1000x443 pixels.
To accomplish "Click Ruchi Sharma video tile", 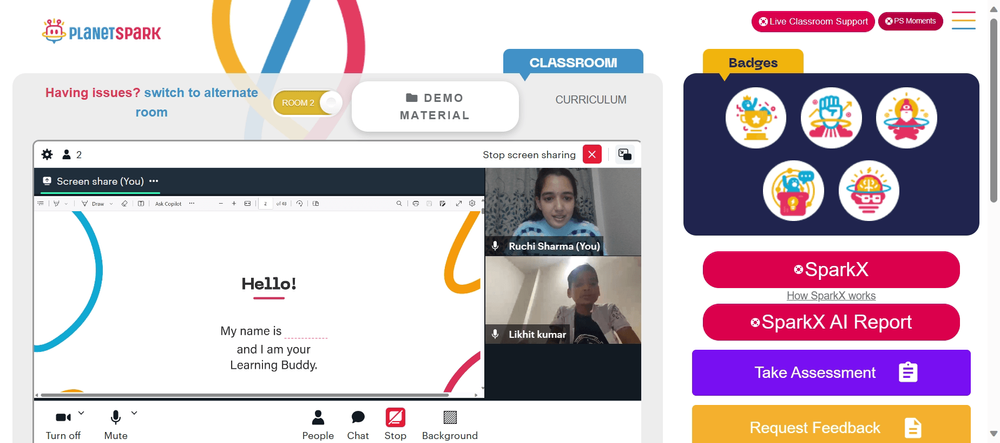I will pos(563,212).
